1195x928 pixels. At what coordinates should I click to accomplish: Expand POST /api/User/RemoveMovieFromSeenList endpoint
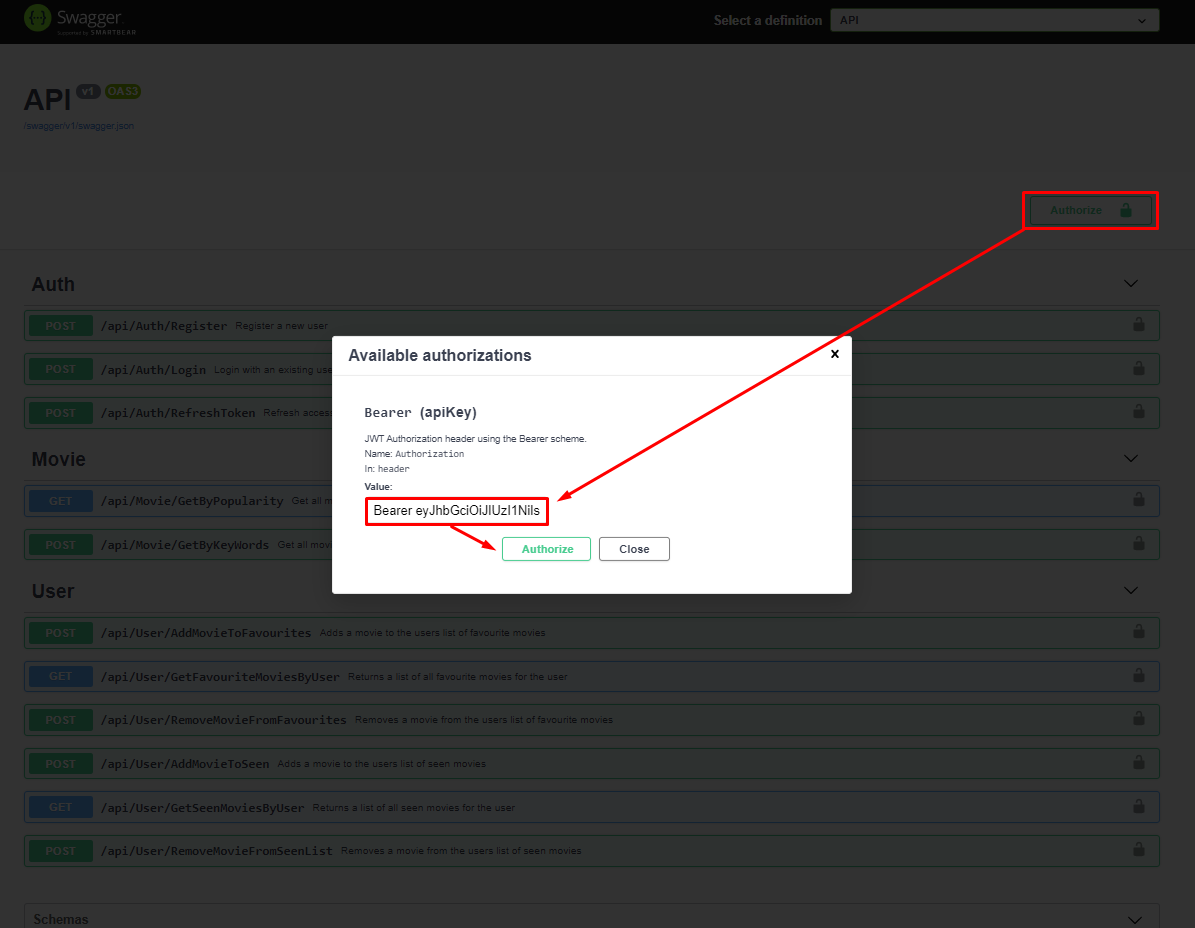[591, 851]
